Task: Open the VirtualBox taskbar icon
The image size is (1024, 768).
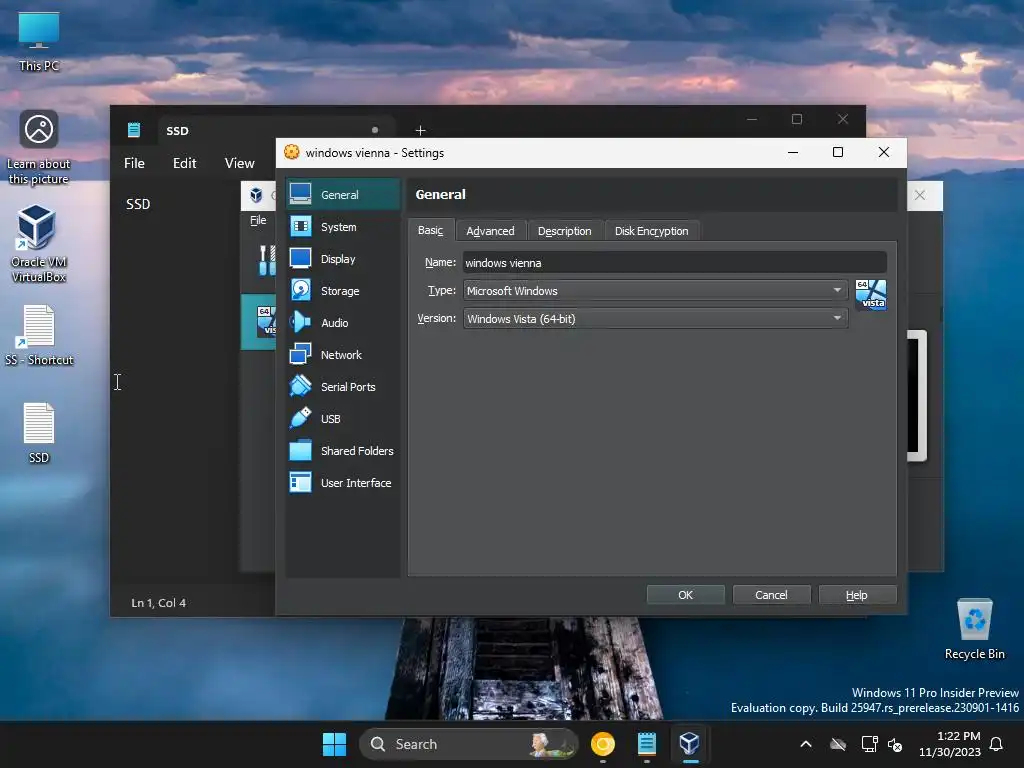Action: pyautogui.click(x=689, y=744)
